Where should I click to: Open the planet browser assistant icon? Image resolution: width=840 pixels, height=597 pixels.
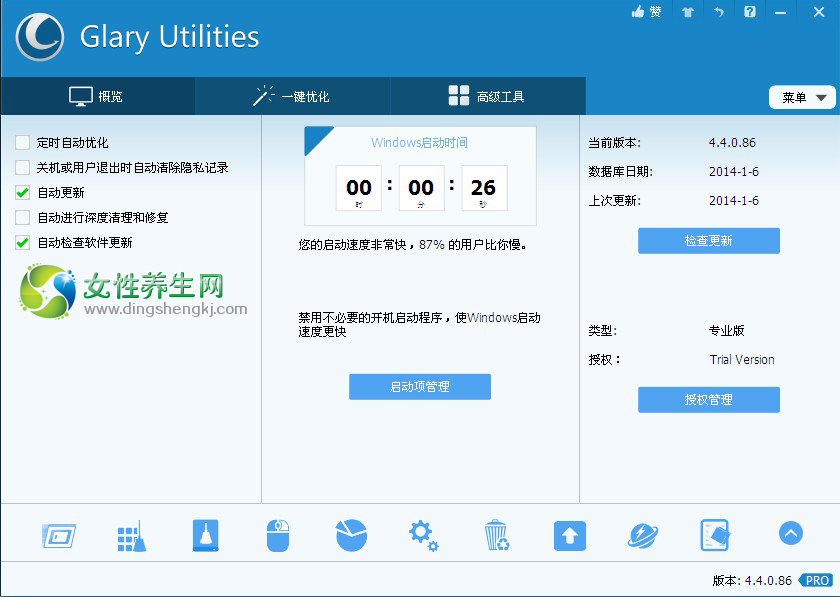[642, 535]
